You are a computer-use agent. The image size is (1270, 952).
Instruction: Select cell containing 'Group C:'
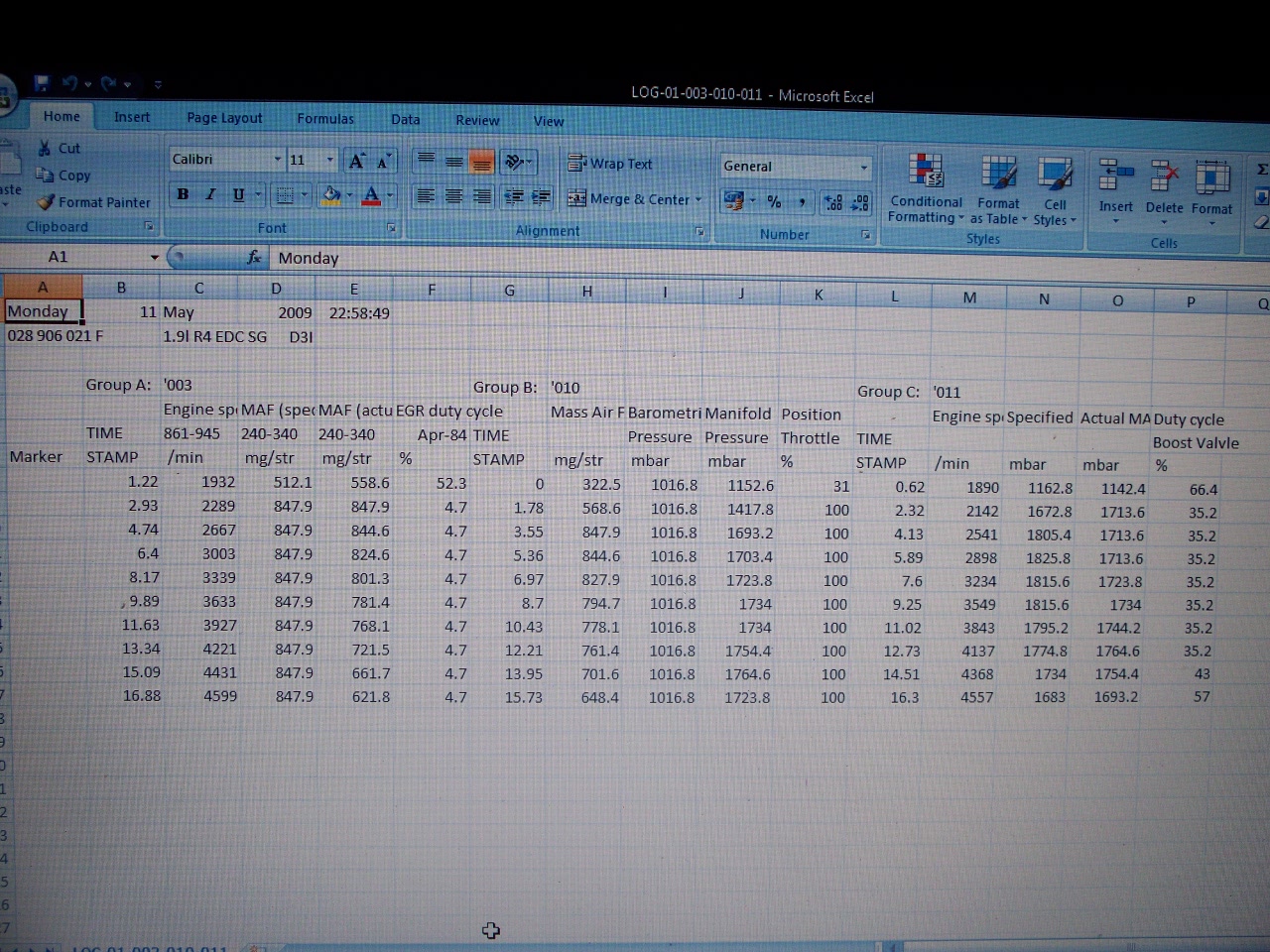tap(892, 392)
